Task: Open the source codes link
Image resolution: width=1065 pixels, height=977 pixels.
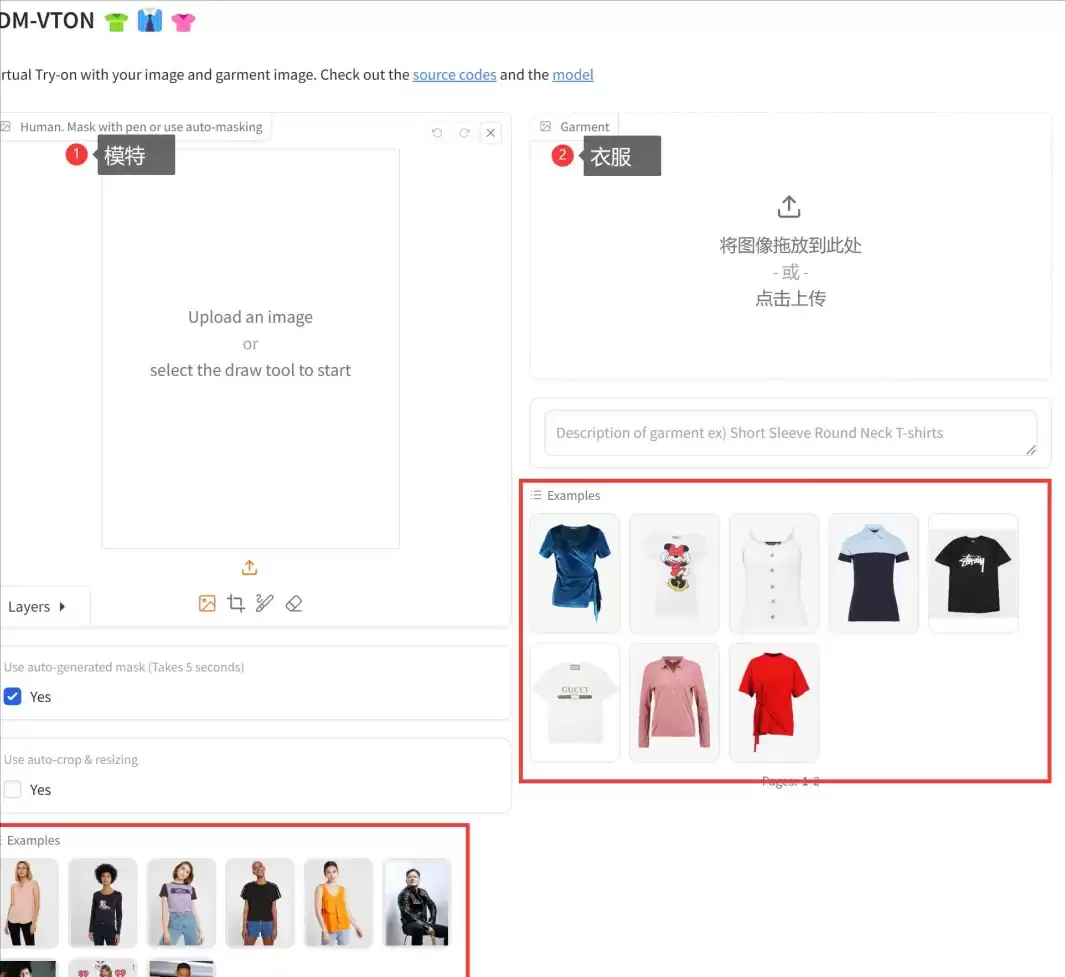Action: tap(454, 75)
